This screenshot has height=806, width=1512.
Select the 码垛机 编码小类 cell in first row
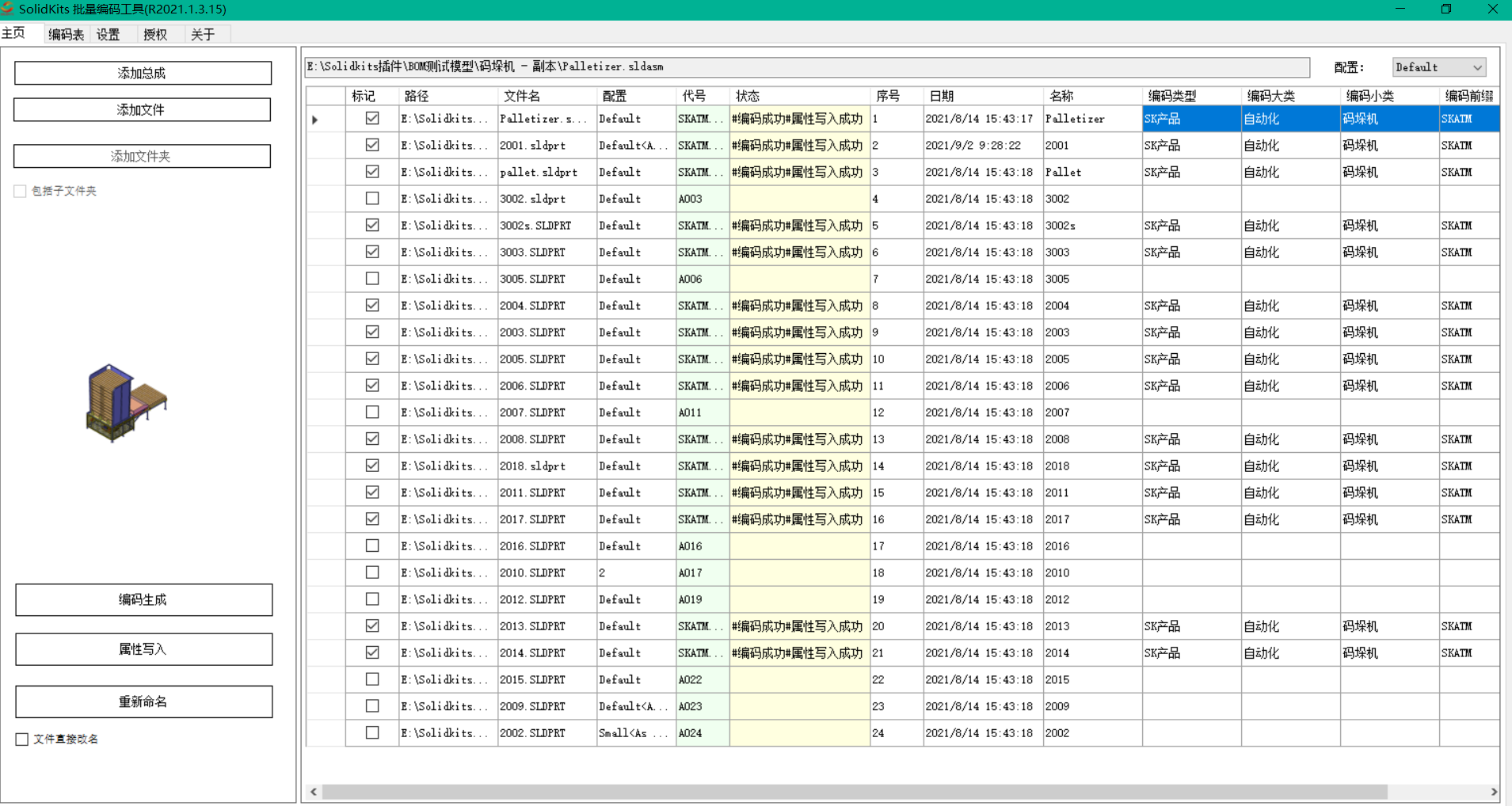tap(1388, 119)
